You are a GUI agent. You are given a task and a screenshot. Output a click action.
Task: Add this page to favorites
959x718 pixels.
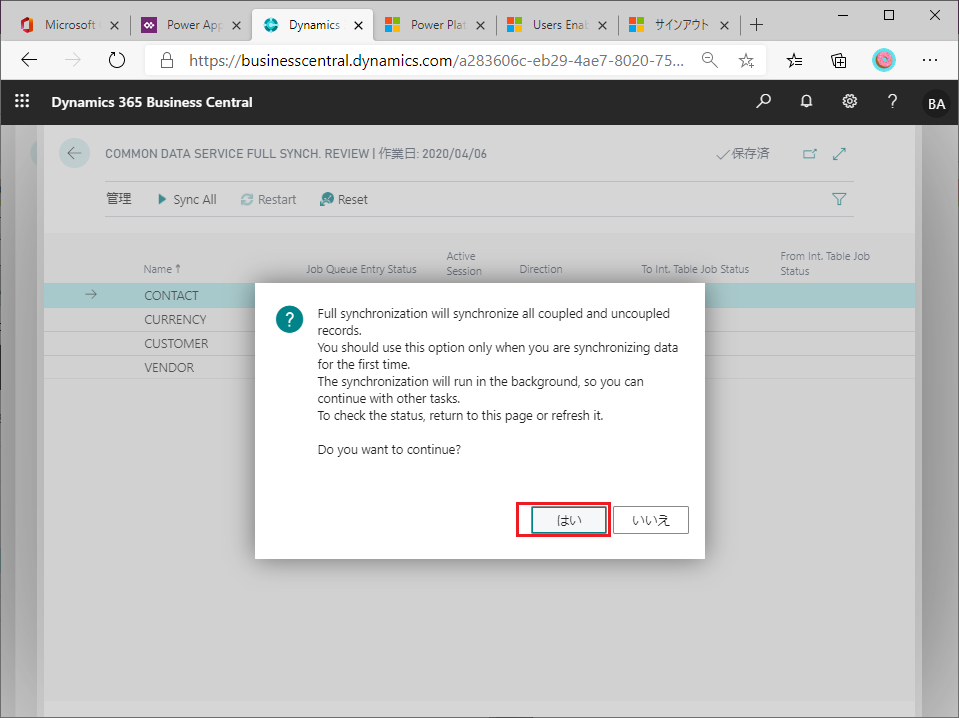(x=746, y=60)
